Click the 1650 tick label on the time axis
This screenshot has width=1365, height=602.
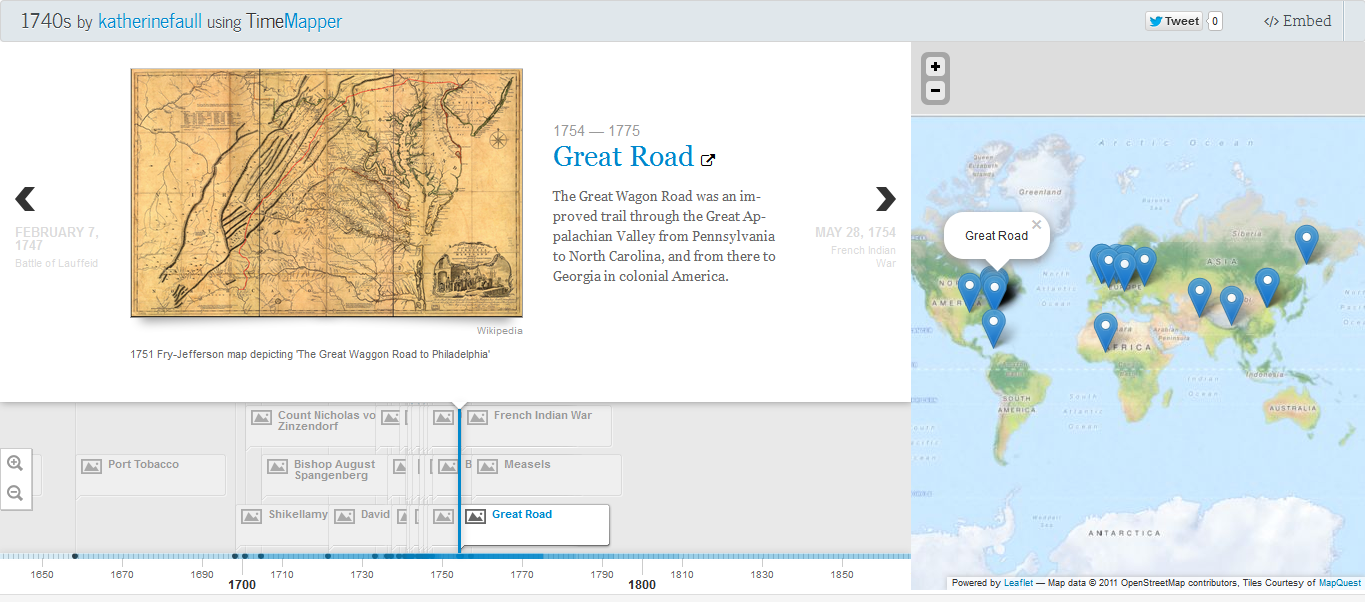(42, 575)
